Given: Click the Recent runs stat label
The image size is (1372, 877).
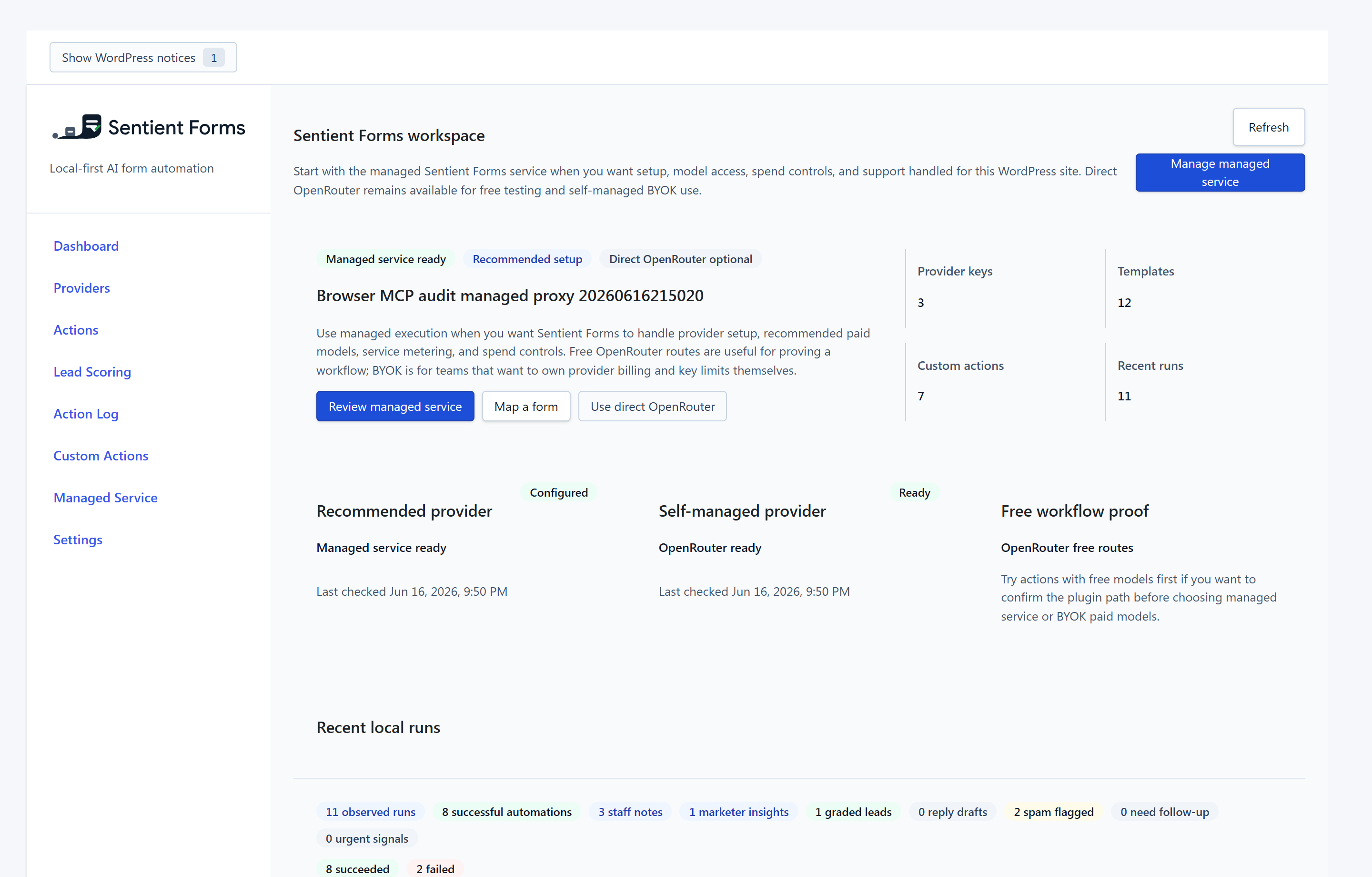Looking at the screenshot, I should [x=1150, y=366].
